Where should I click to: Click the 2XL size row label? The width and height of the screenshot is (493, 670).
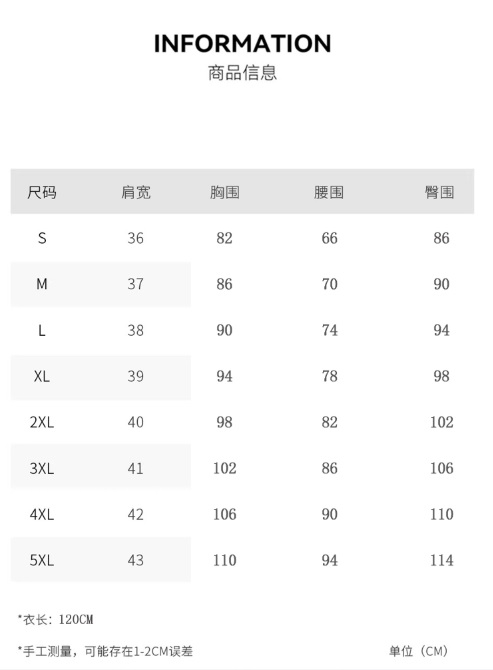[42, 422]
